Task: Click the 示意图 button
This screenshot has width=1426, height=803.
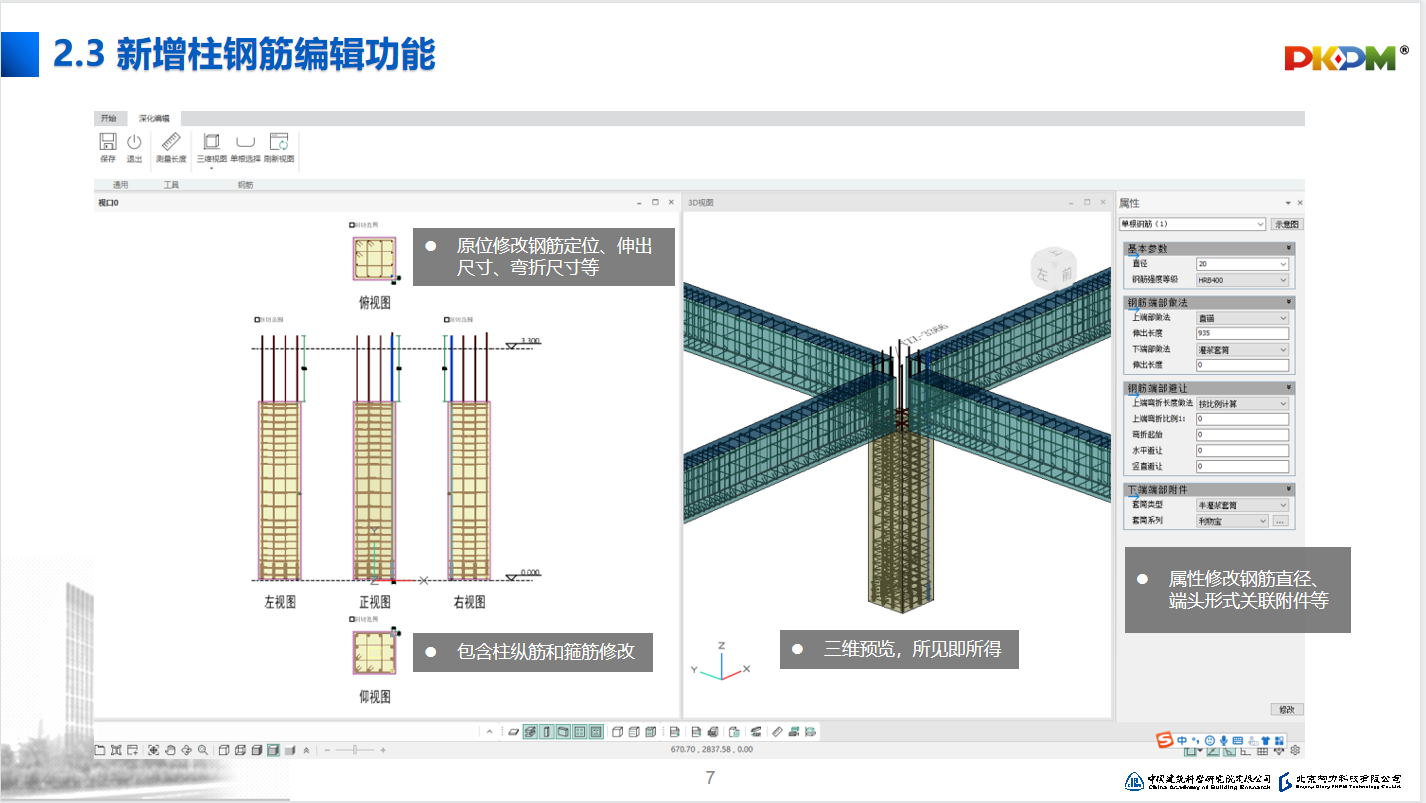Action: [1287, 224]
